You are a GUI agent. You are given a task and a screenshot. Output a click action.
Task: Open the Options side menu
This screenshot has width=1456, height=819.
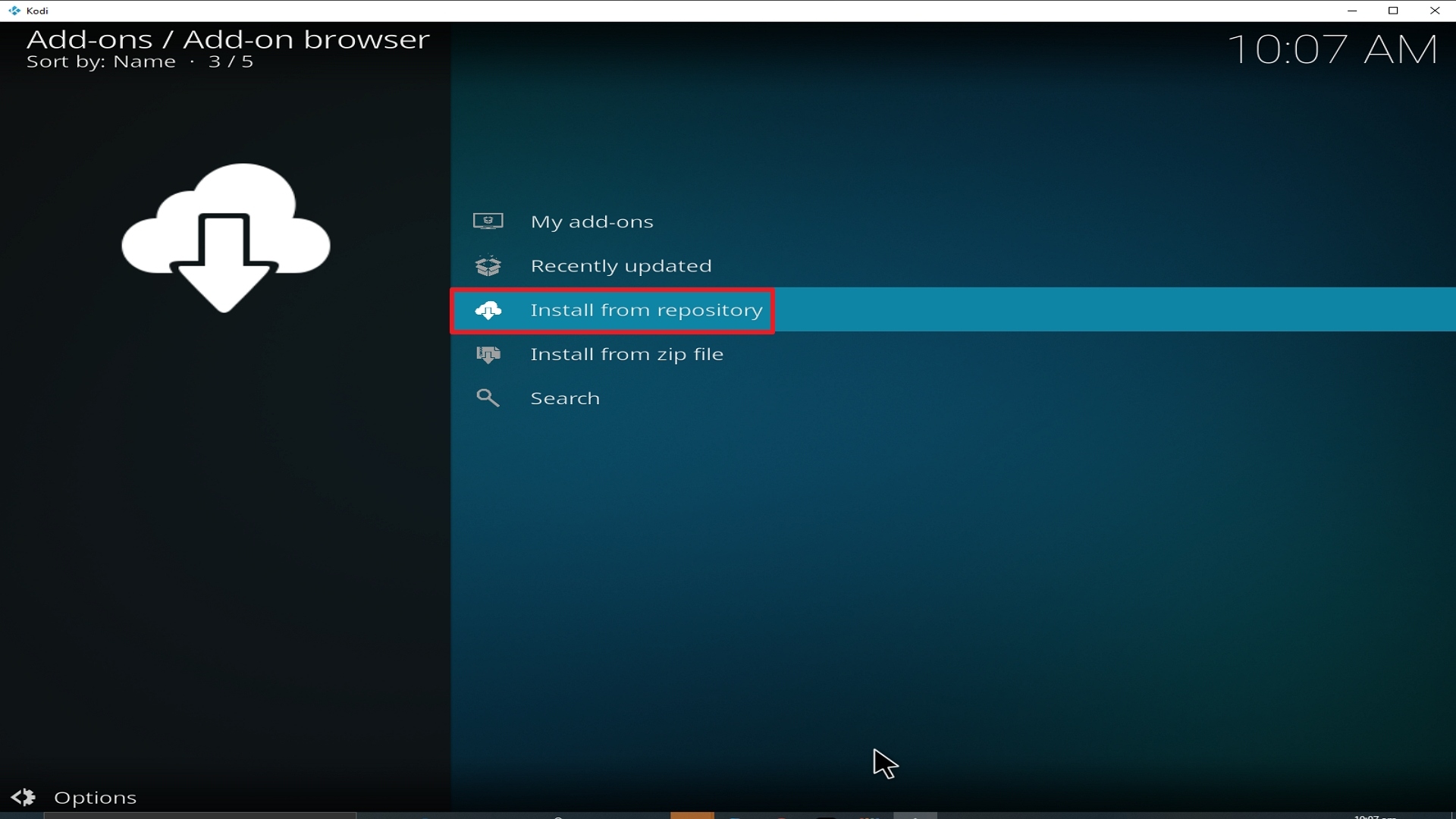(x=74, y=798)
